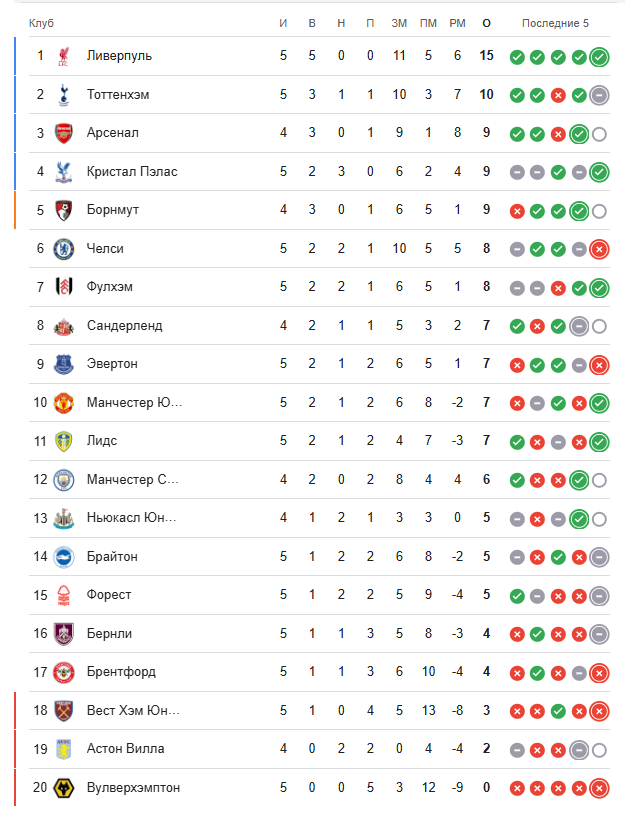This screenshot has width=639, height=818.
Task: Click the Crystal Palace crest icon
Action: click(x=64, y=172)
